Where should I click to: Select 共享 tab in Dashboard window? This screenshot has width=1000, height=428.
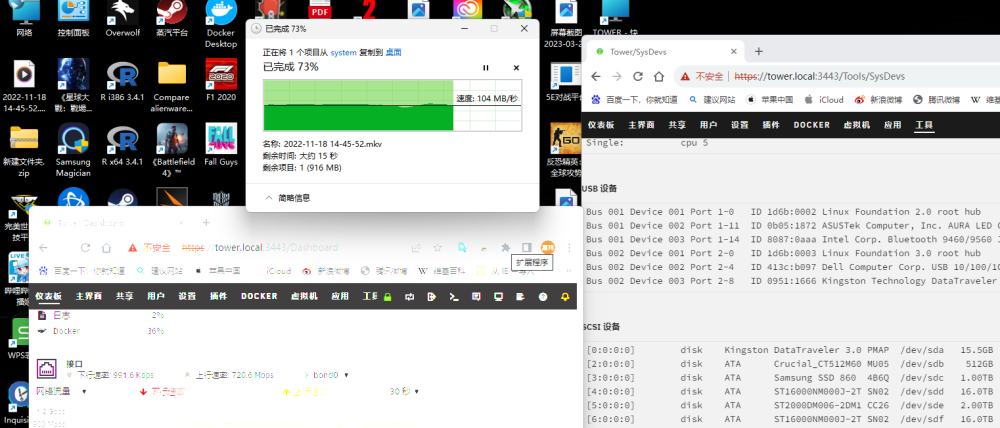click(x=124, y=297)
